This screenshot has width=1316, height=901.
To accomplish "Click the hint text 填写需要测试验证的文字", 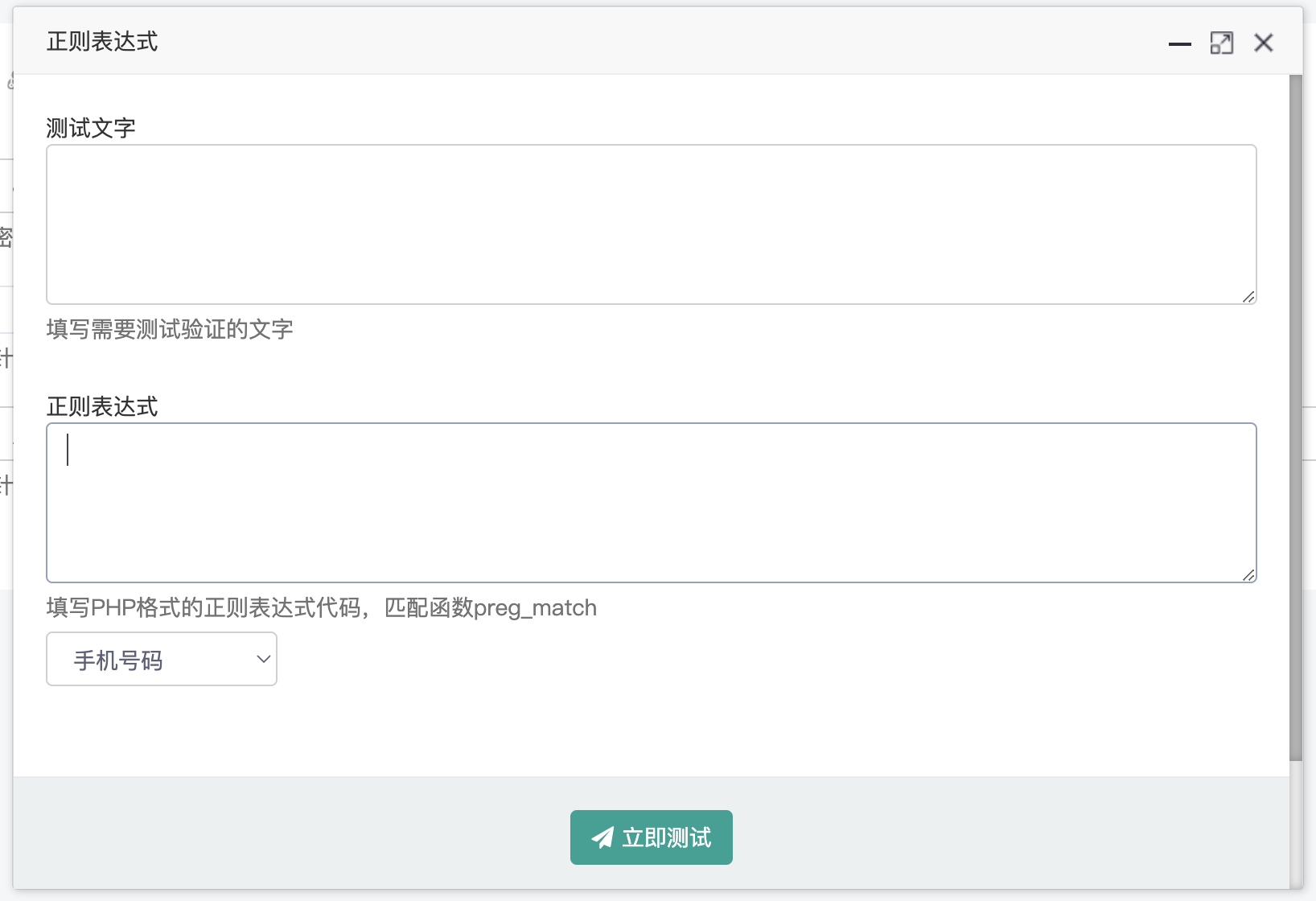I will (x=170, y=329).
